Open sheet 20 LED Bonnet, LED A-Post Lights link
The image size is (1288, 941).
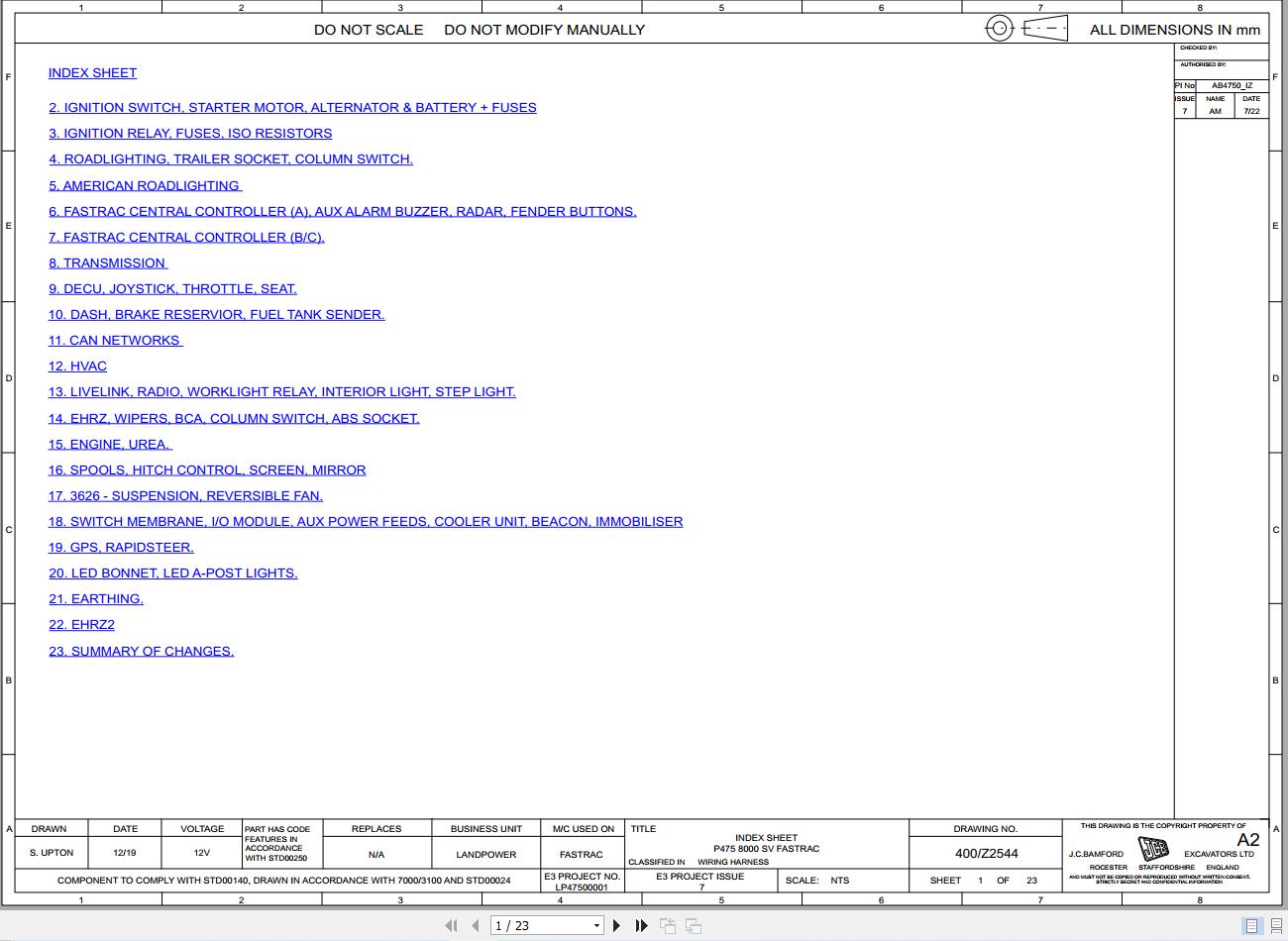[x=173, y=573]
